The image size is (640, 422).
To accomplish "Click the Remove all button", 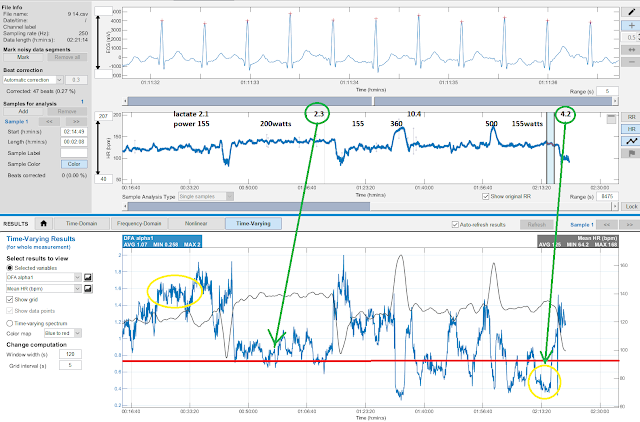I will (67, 58).
